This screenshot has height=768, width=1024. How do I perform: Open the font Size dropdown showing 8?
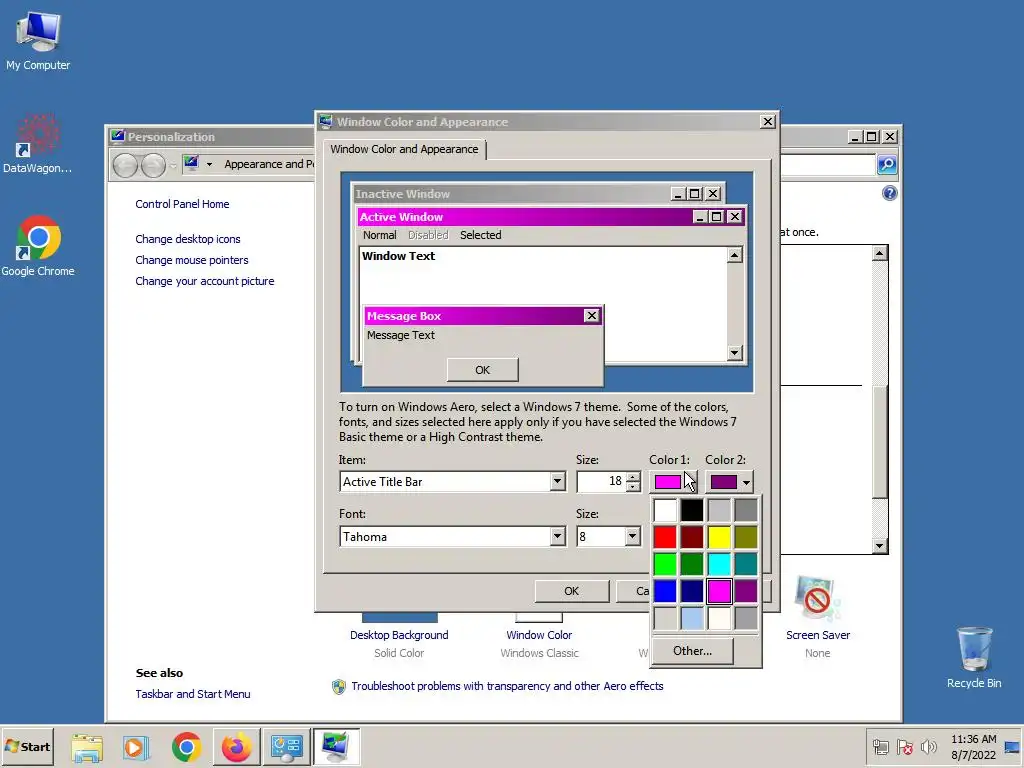(632, 536)
